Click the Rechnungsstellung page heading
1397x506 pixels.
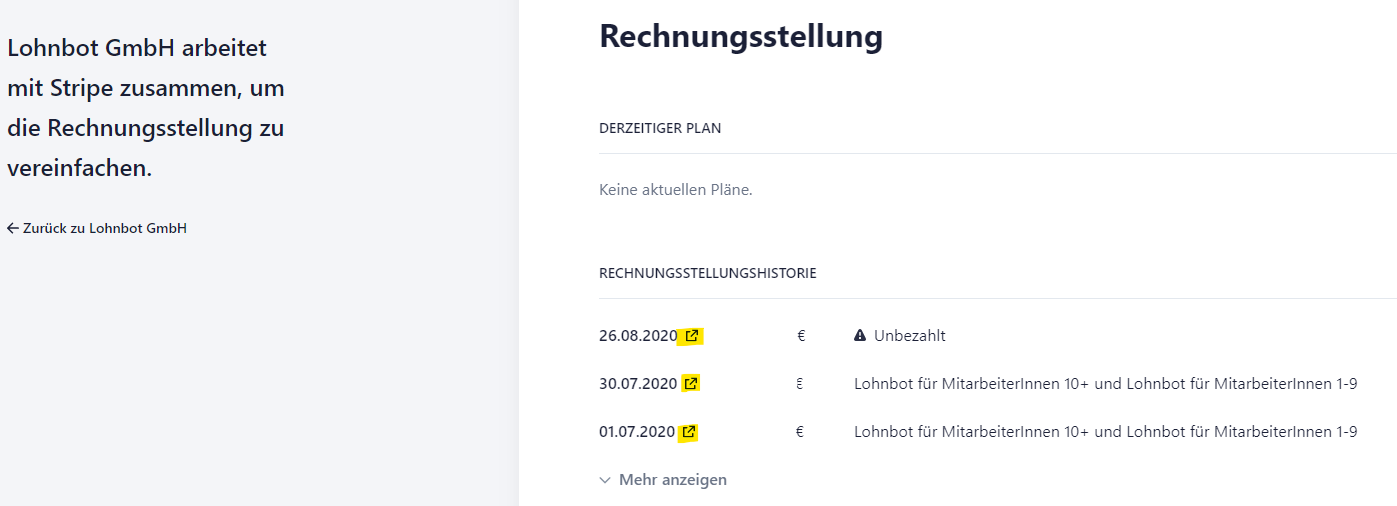click(x=741, y=37)
